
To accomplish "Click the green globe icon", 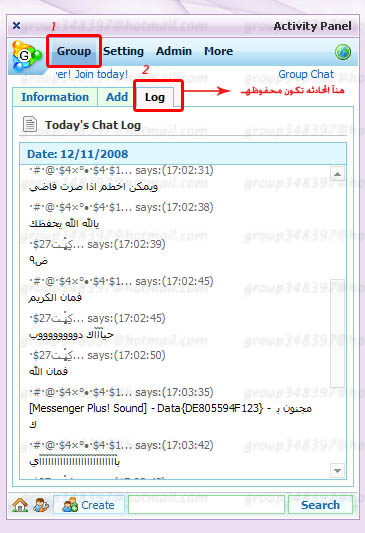I will (x=343, y=52).
